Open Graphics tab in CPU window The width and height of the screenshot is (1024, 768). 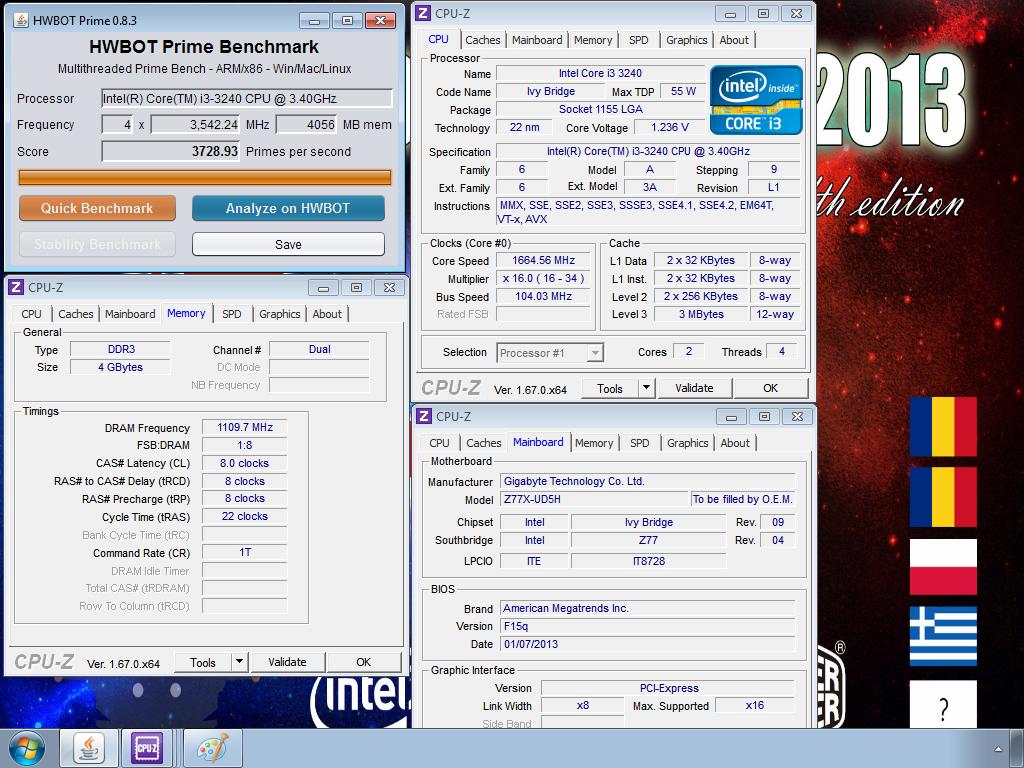pyautogui.click(x=686, y=40)
